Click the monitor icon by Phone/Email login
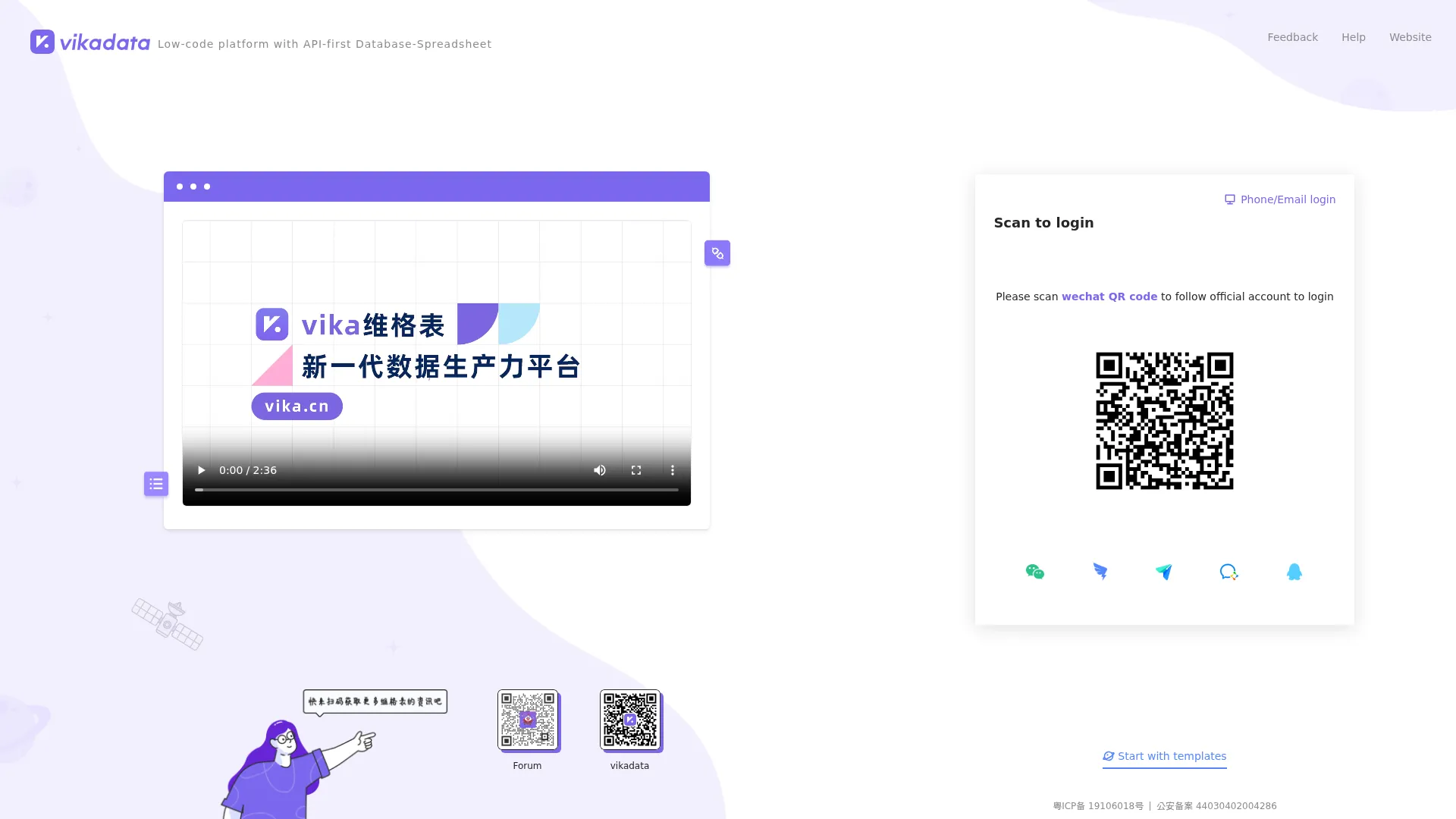This screenshot has width=1456, height=819. coord(1230,199)
